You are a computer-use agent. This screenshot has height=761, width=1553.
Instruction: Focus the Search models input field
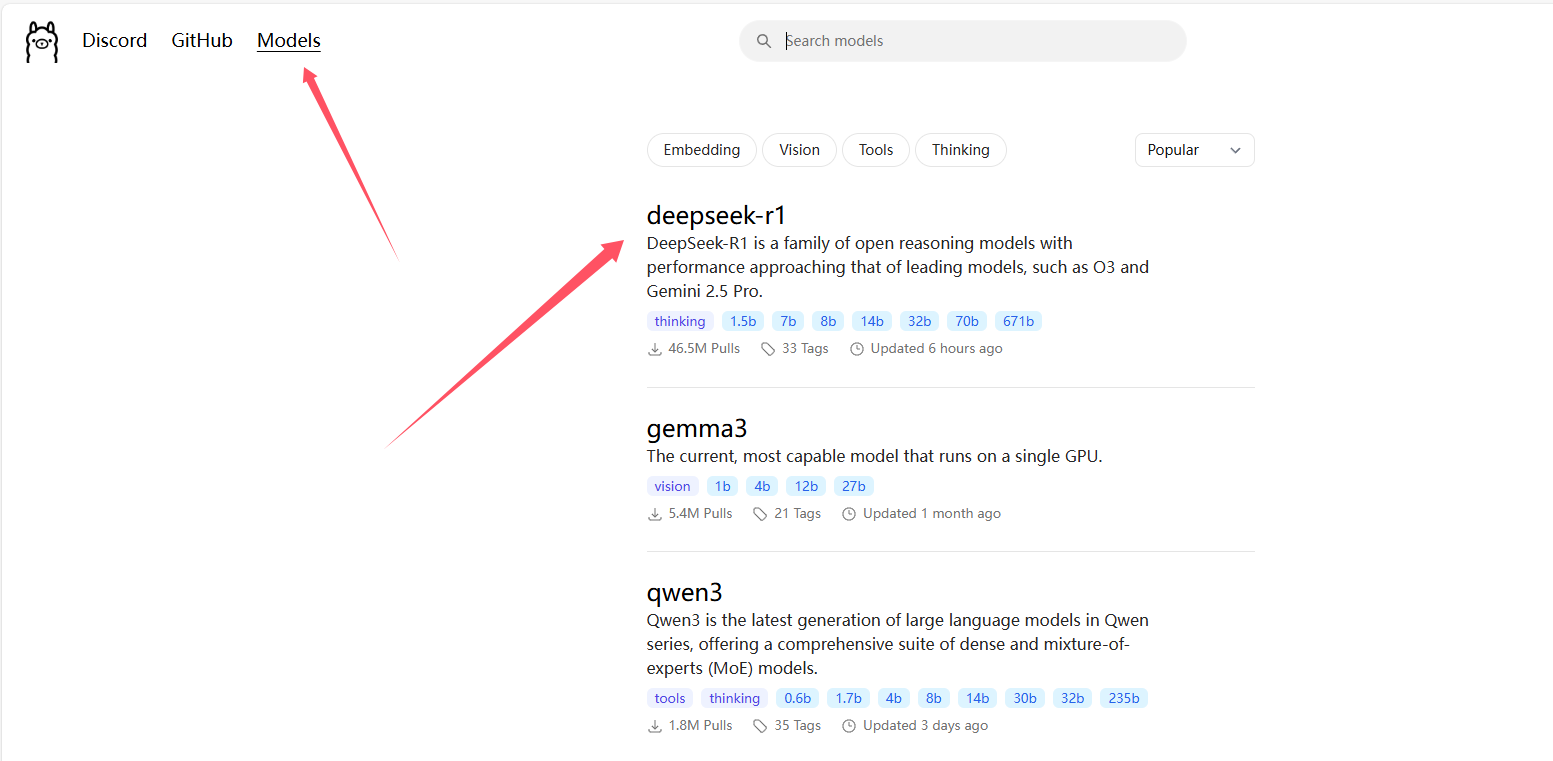963,41
